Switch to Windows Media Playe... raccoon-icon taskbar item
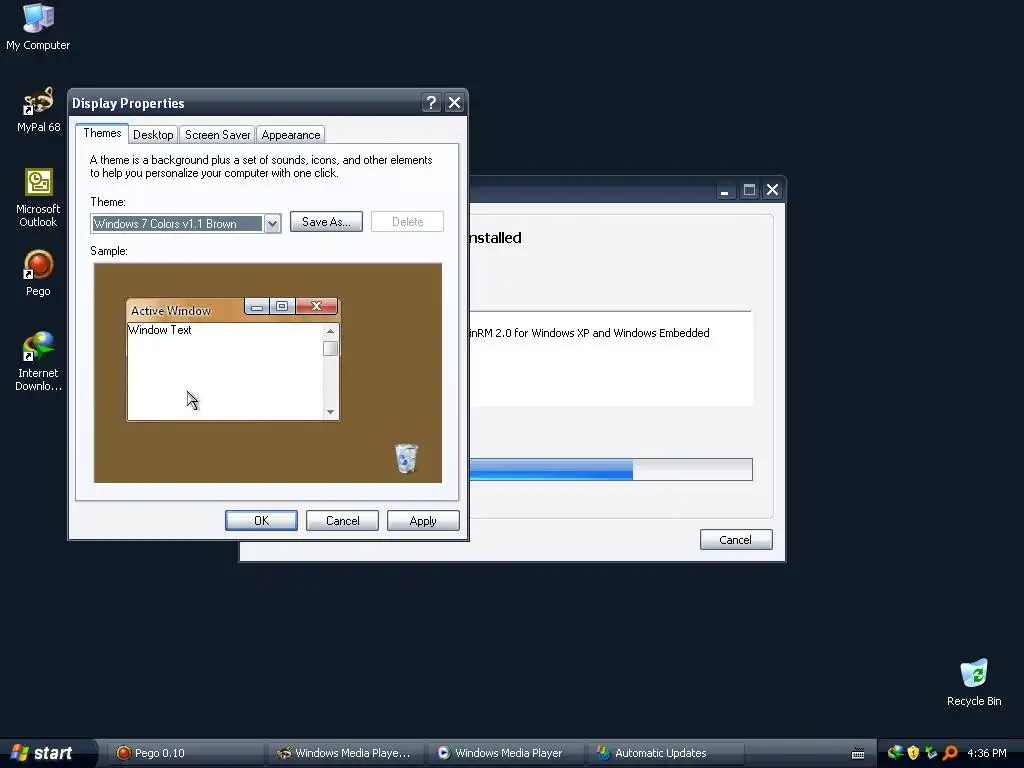This screenshot has height=768, width=1024. pyautogui.click(x=345, y=753)
